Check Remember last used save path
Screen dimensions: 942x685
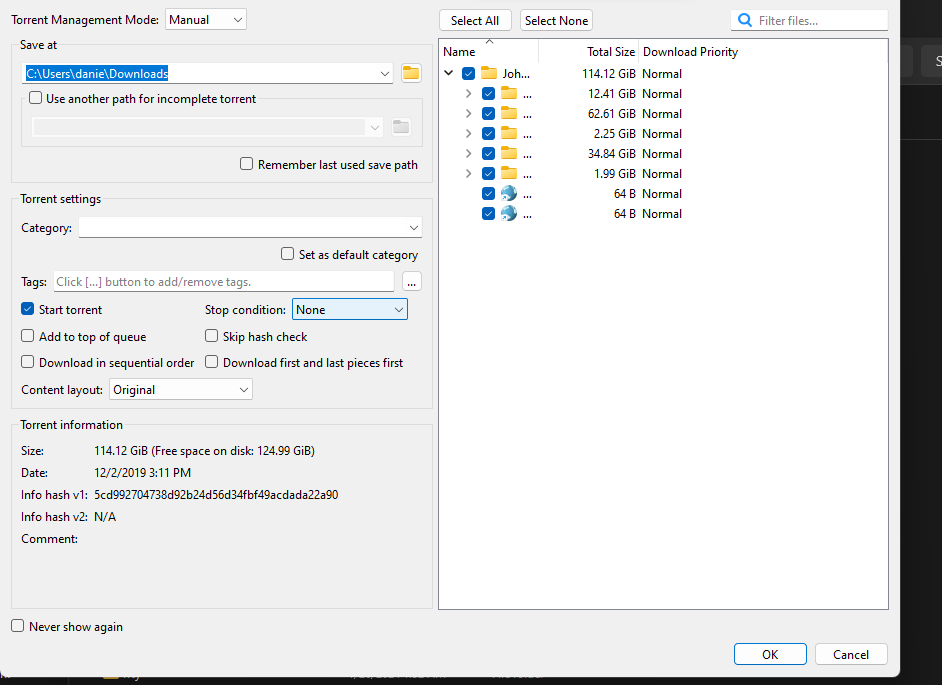pos(247,165)
